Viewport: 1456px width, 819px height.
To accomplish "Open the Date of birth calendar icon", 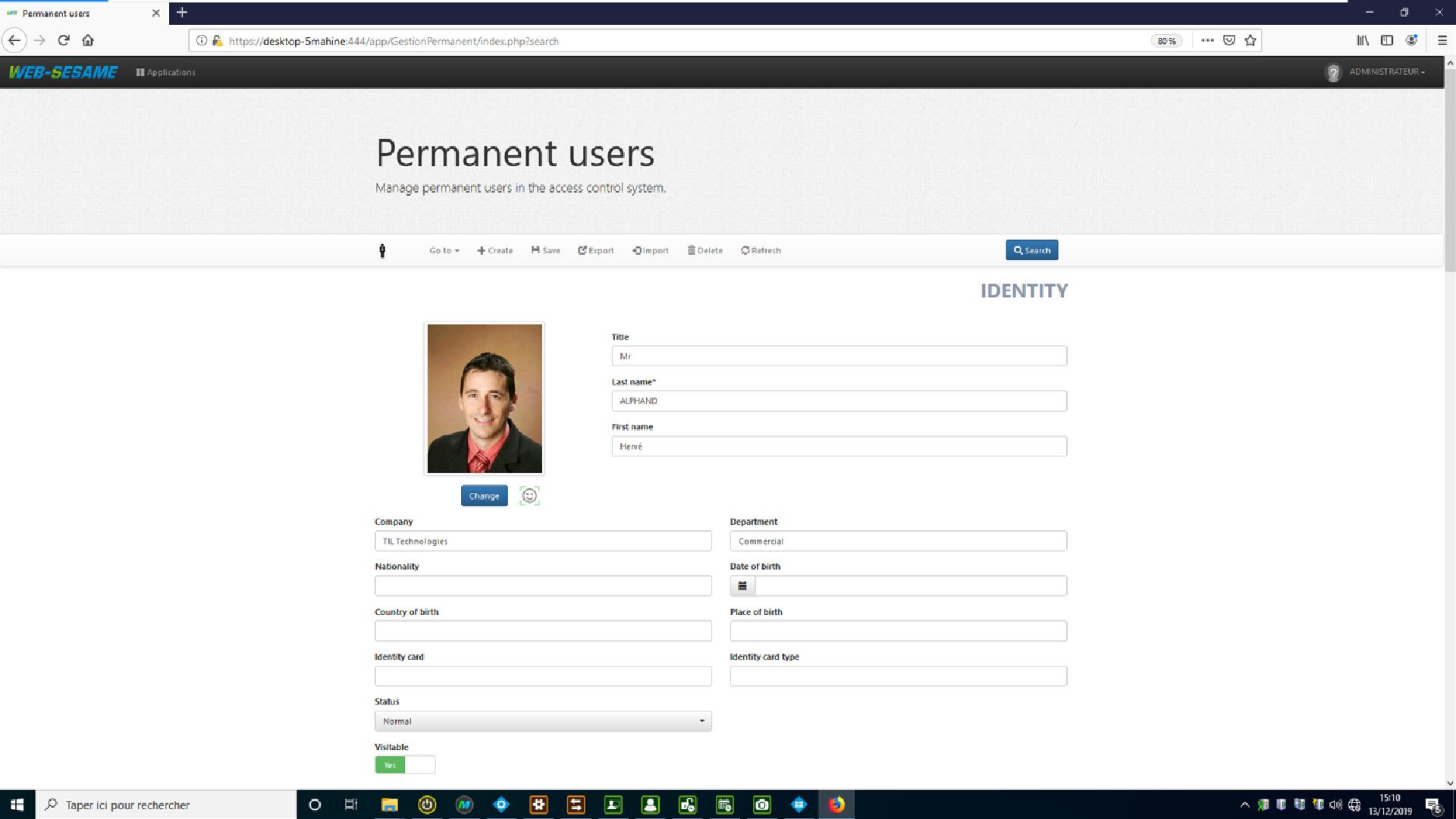I will tap(742, 585).
